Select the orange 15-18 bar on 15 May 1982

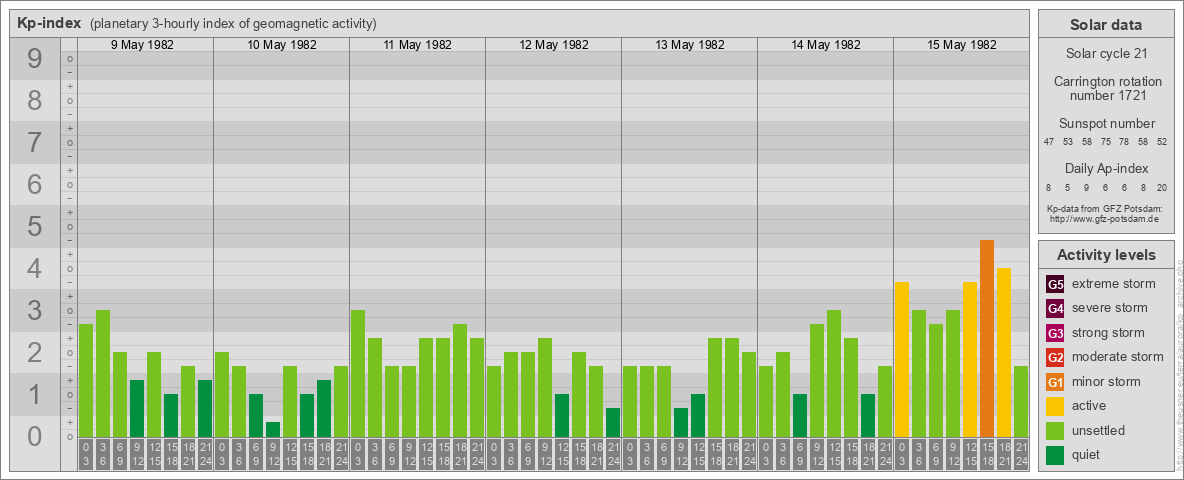987,338
